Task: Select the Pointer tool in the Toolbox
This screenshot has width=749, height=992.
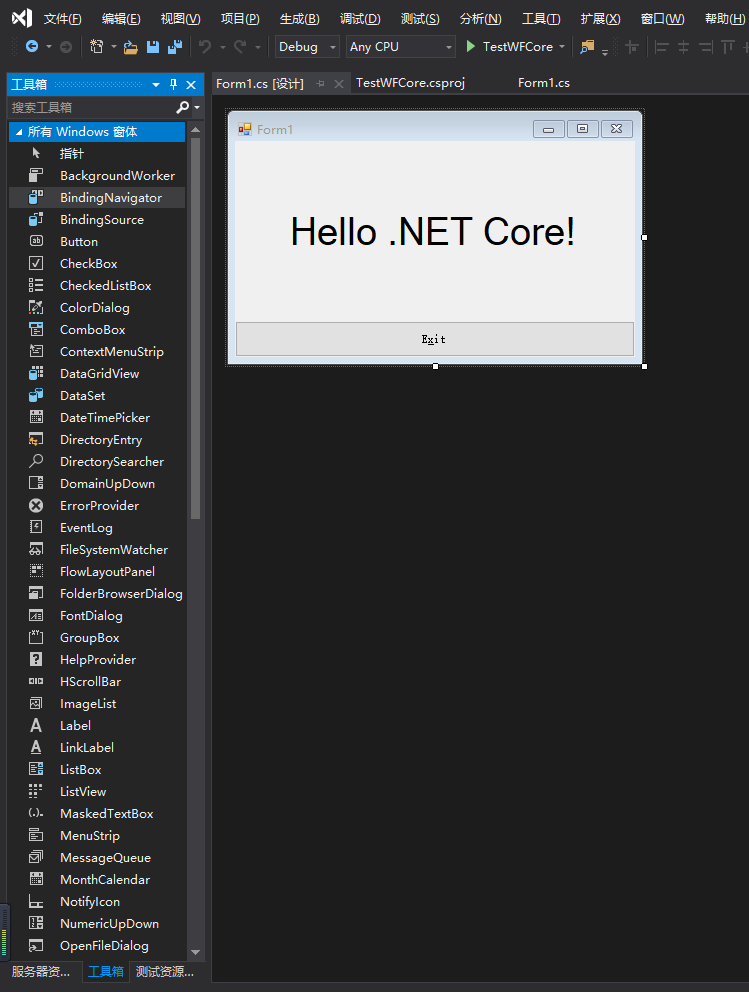Action: pyautogui.click(x=70, y=153)
